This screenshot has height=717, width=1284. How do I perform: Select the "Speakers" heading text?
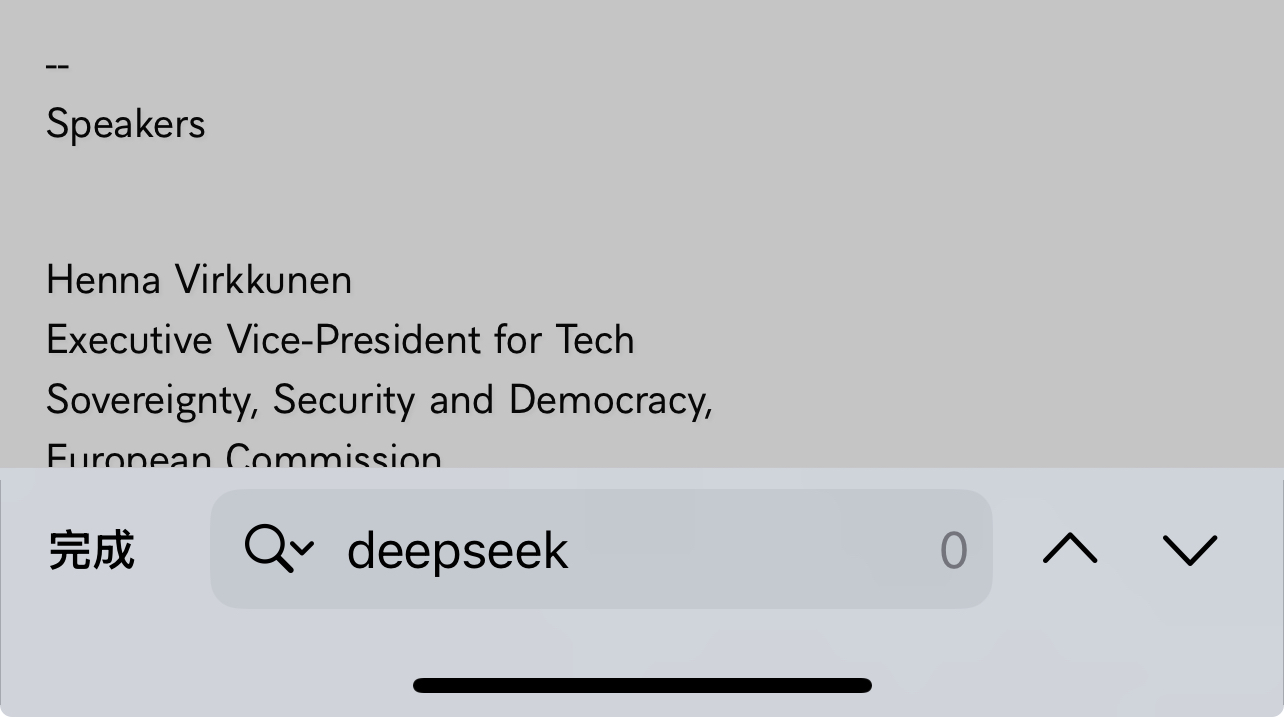pos(126,124)
